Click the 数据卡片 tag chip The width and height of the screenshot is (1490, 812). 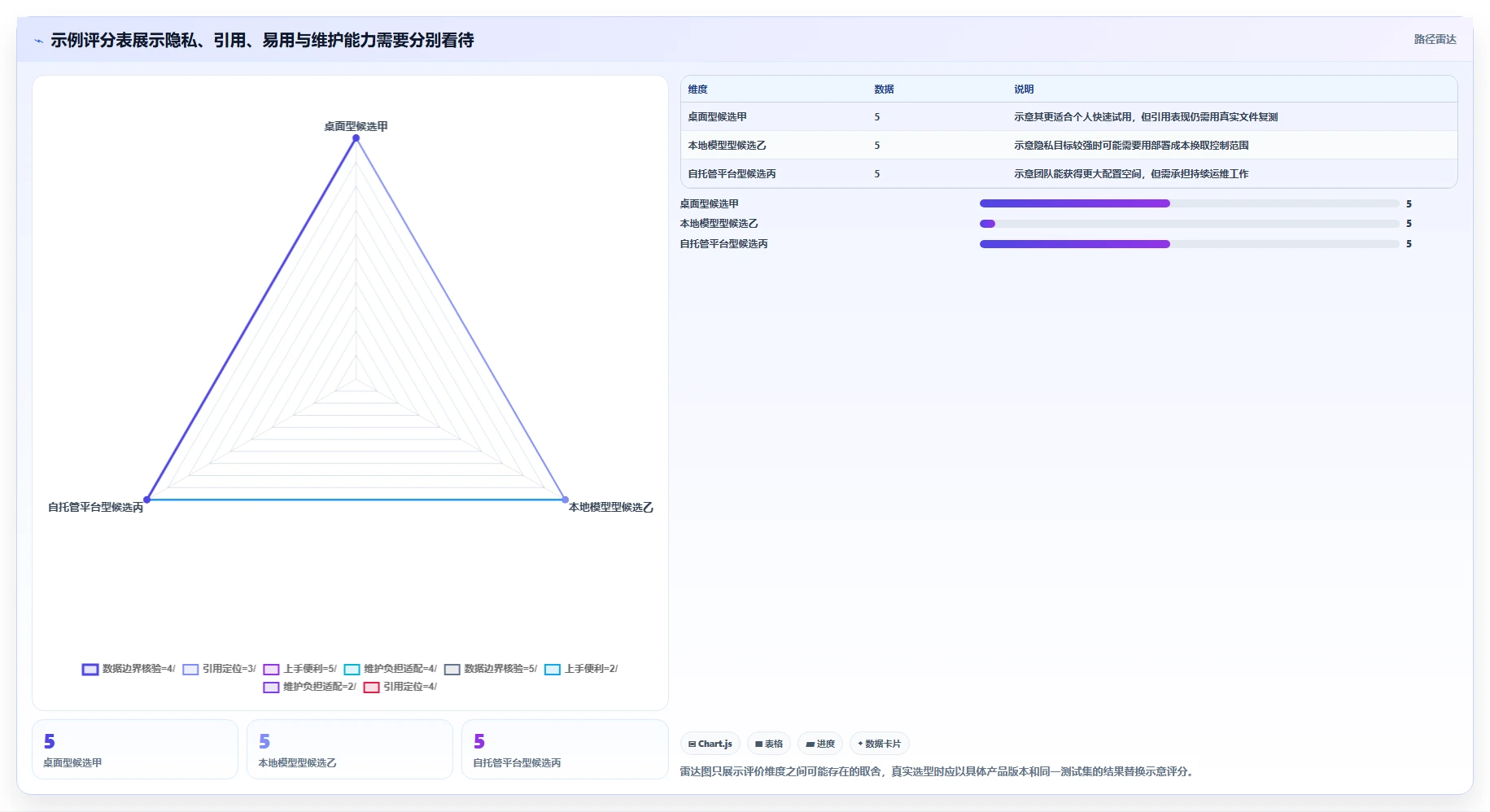coord(879,744)
